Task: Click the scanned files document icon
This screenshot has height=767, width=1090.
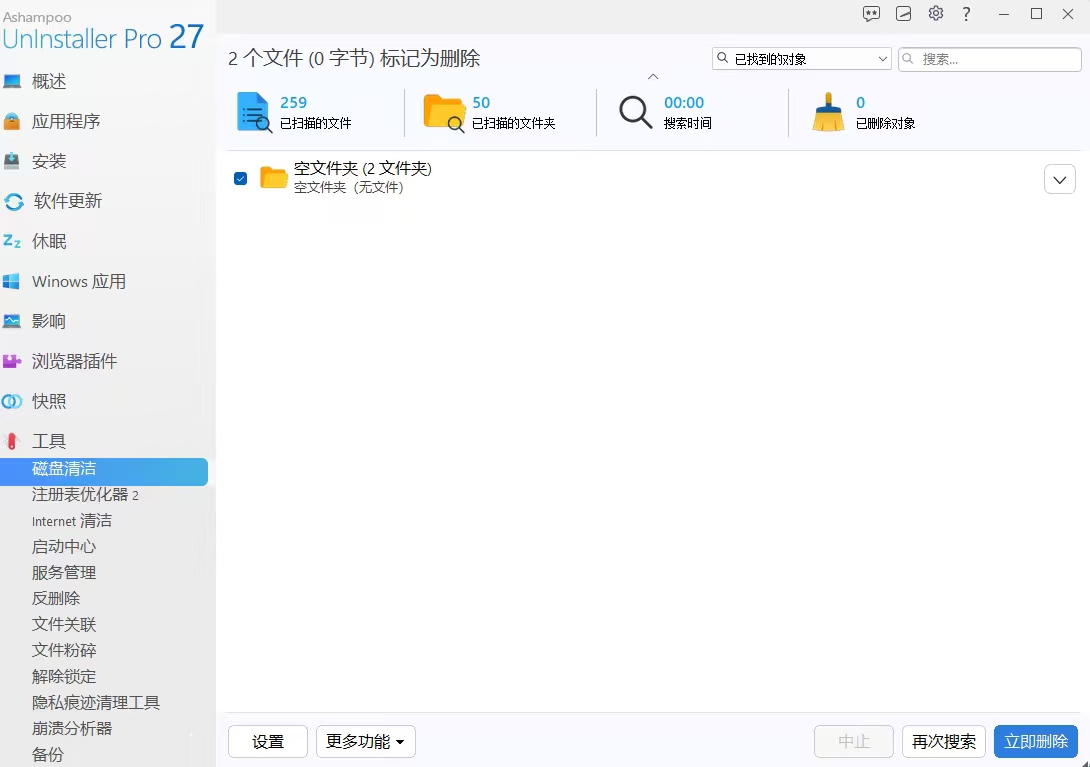Action: pyautogui.click(x=254, y=112)
